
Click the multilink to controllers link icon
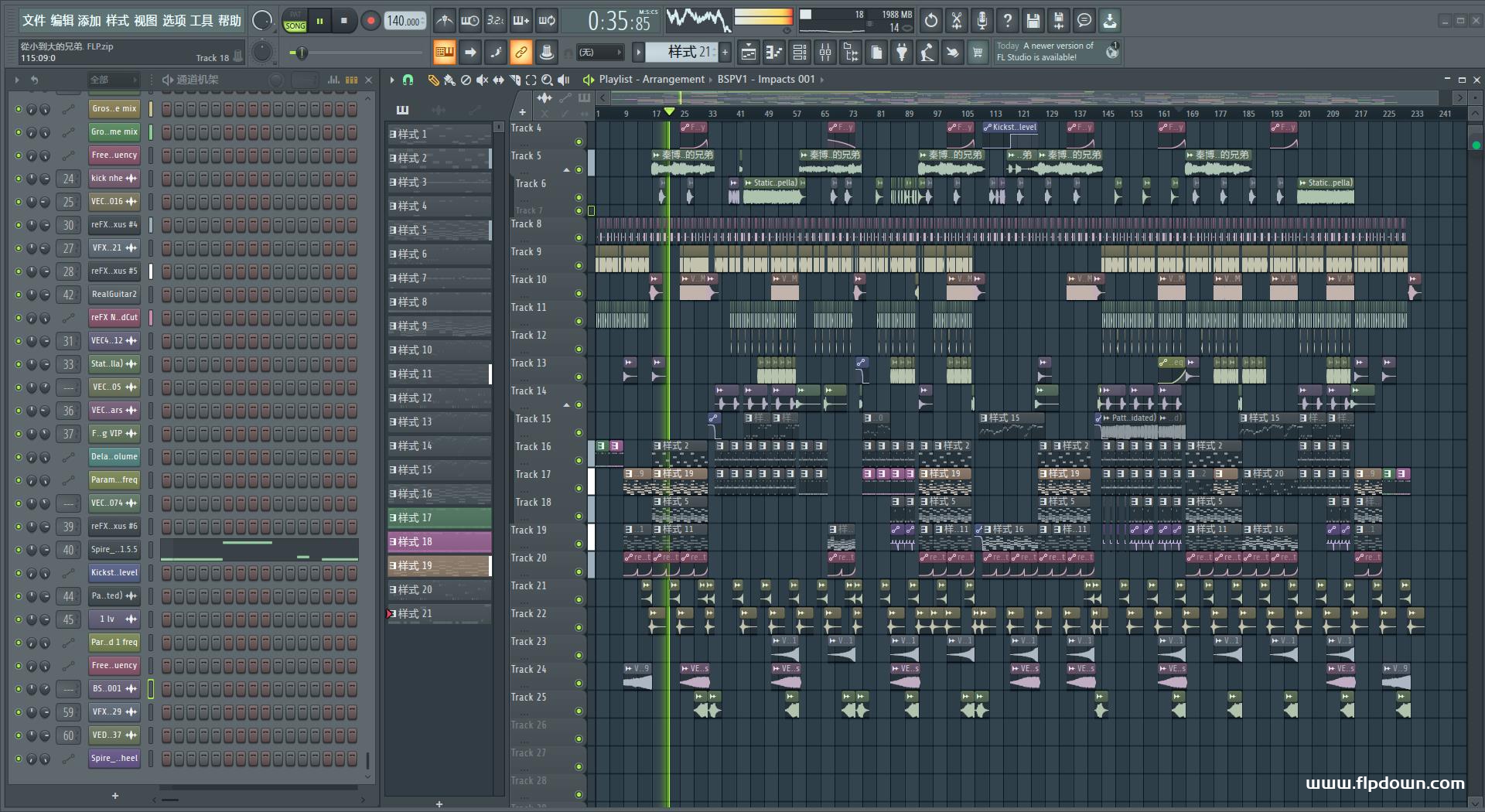[x=521, y=53]
